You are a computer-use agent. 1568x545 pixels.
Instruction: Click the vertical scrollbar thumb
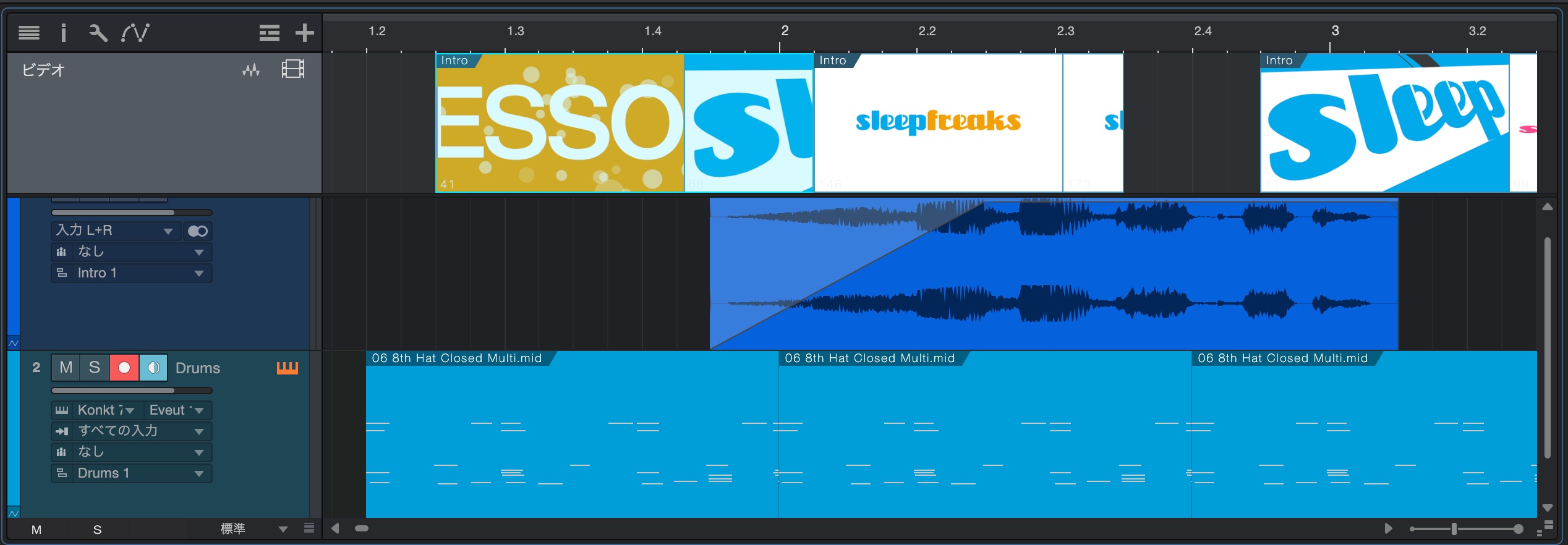click(1548, 348)
